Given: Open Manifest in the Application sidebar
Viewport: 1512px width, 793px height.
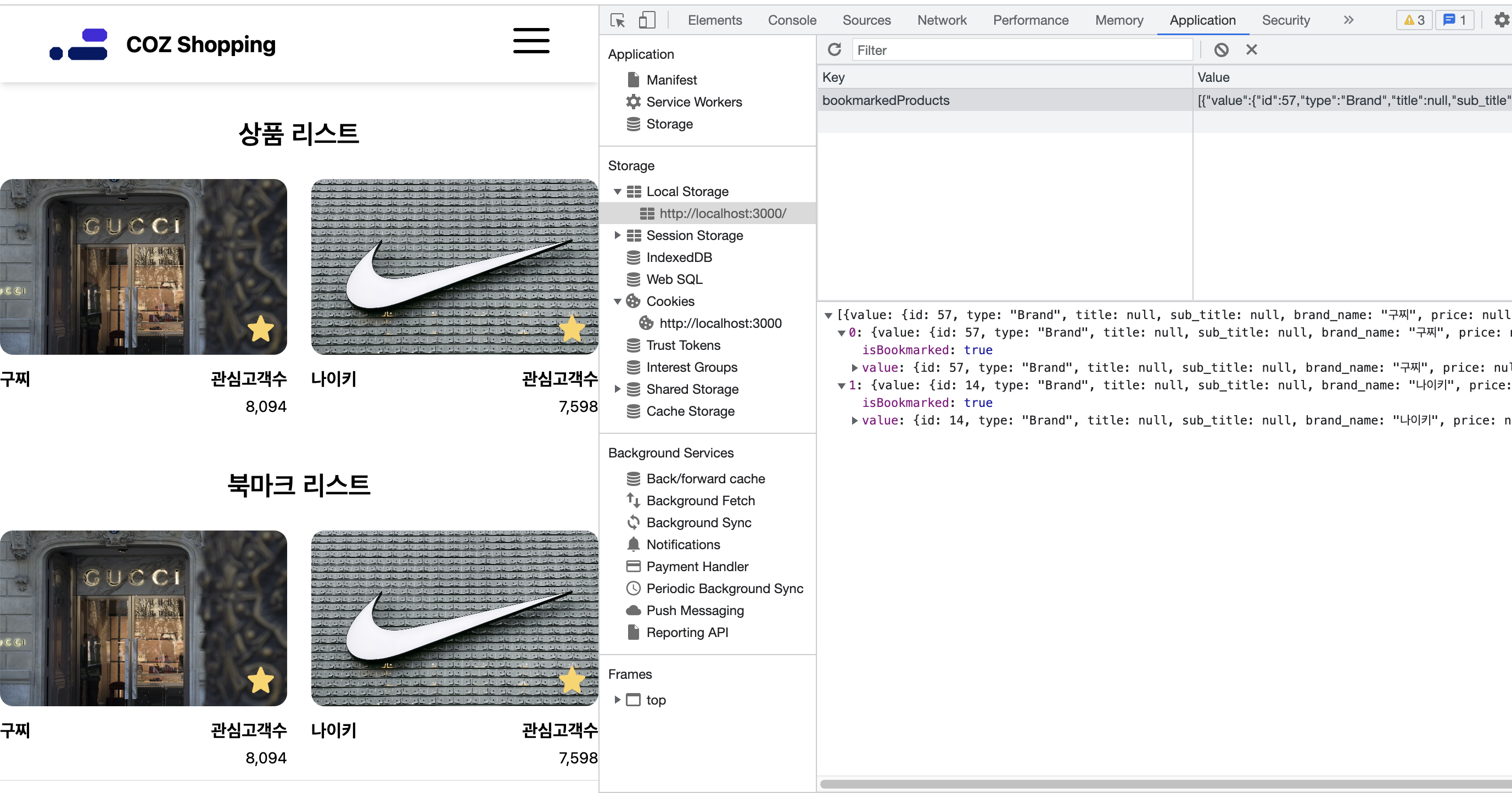Looking at the screenshot, I should pos(671,80).
